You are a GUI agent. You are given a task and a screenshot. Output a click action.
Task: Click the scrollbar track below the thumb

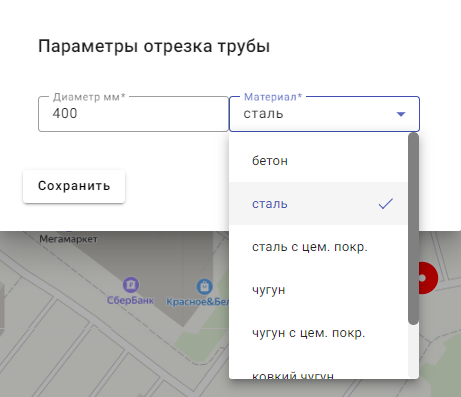(x=413, y=351)
